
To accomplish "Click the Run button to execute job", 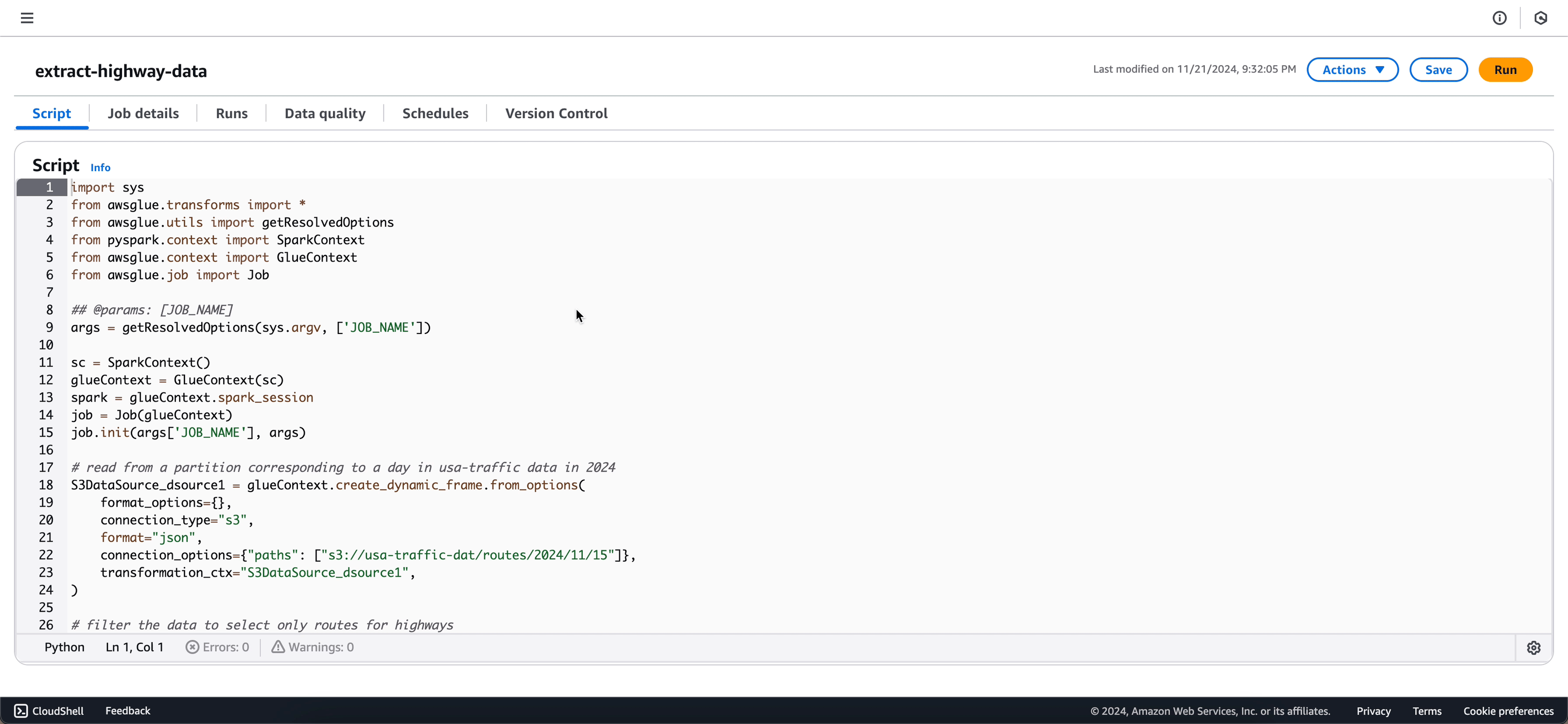I will [x=1505, y=69].
